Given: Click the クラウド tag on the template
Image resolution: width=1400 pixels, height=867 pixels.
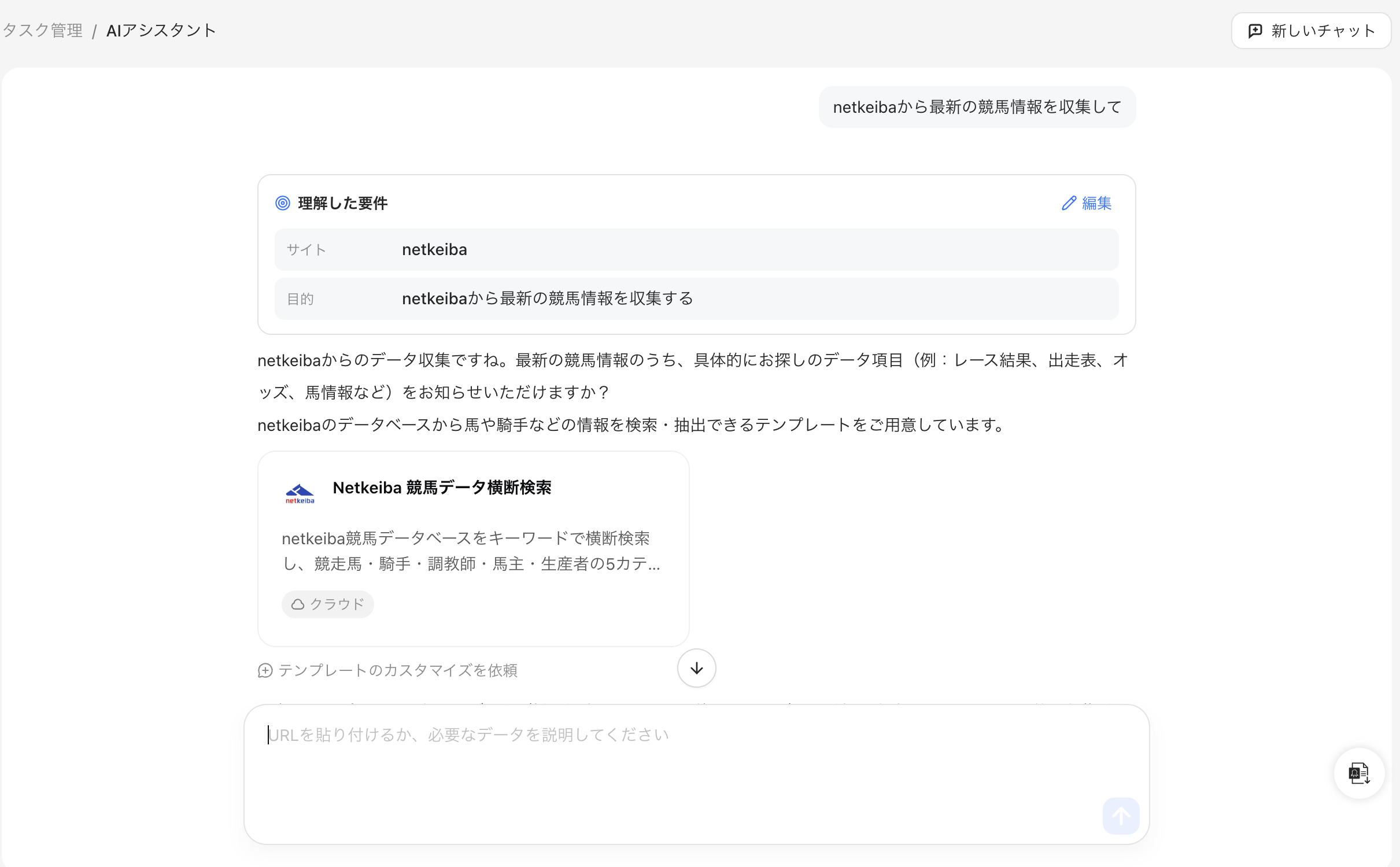Looking at the screenshot, I should pos(327,604).
